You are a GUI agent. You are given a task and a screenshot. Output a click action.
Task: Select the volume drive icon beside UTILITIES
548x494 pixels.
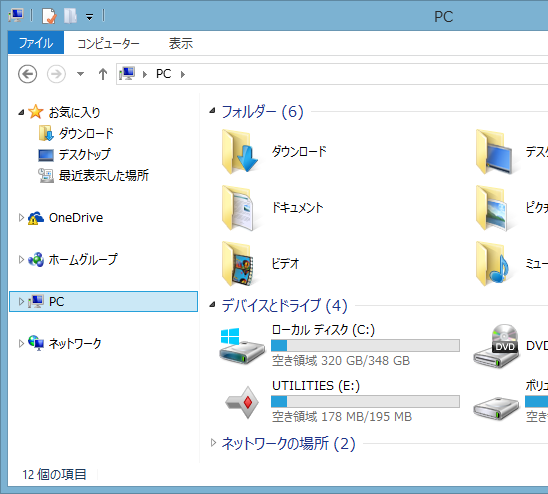pyautogui.click(x=496, y=408)
